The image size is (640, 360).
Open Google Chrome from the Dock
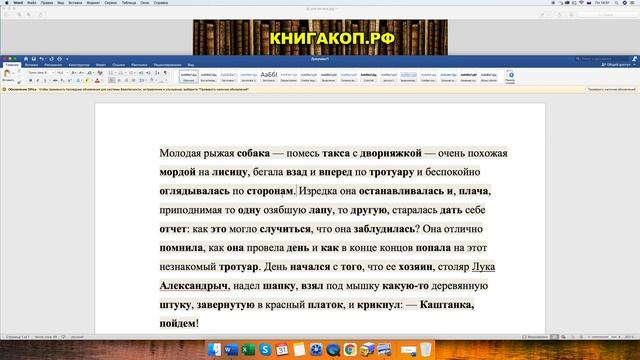pos(350,350)
